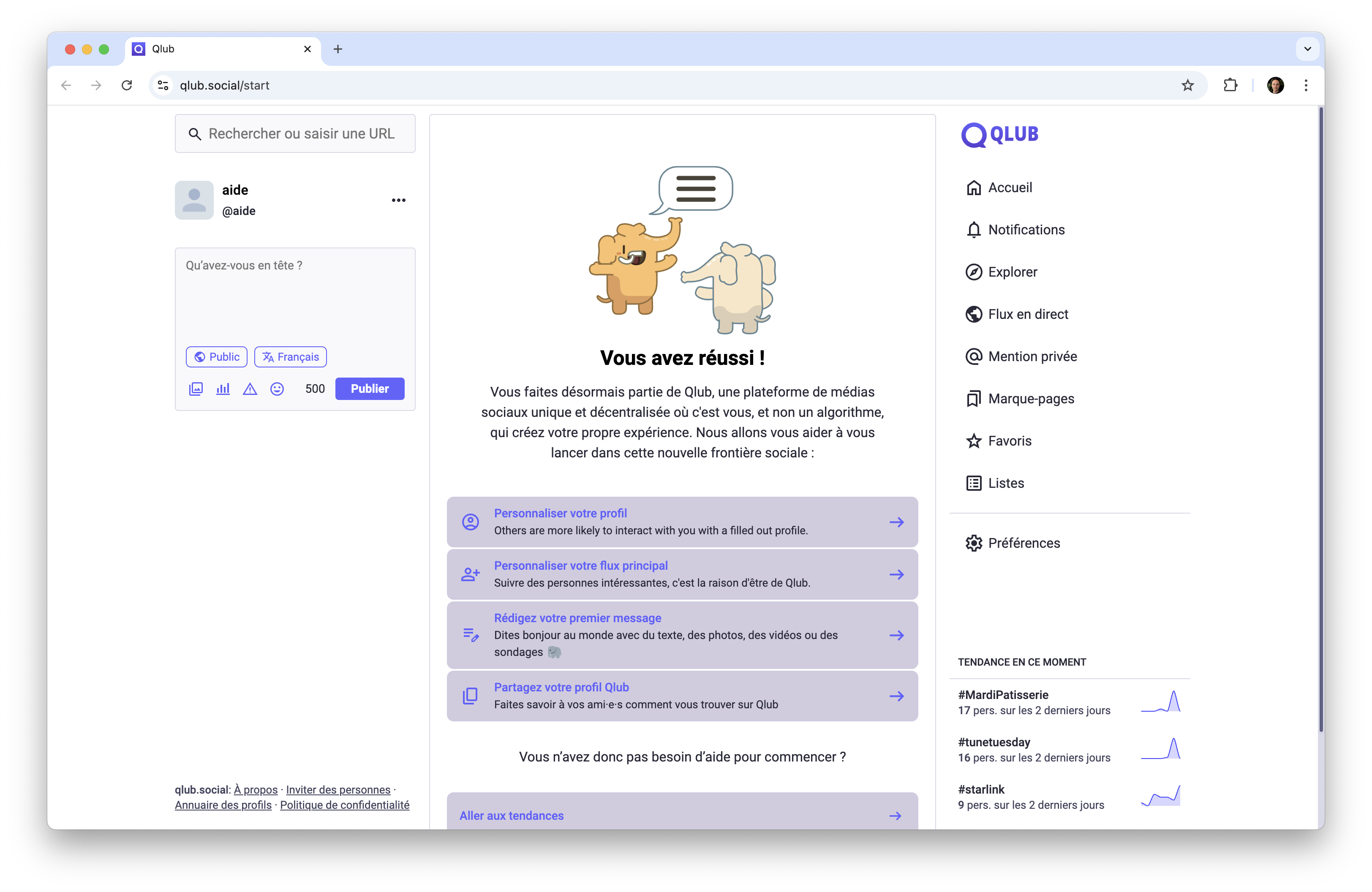
Task: Click the #starlink trend sparkline
Action: pyautogui.click(x=1160, y=796)
